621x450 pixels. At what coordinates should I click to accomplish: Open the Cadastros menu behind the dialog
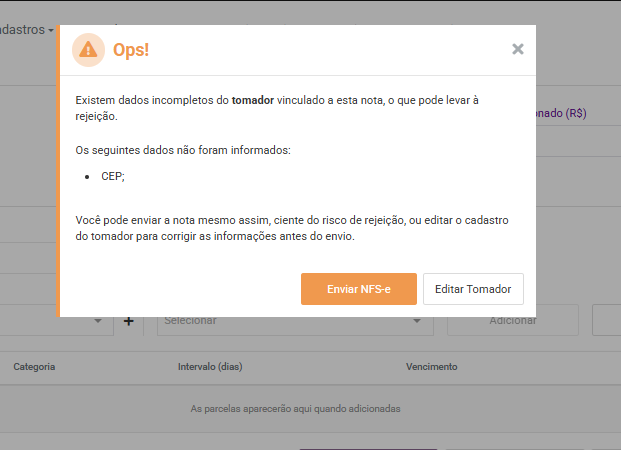pos(27,30)
